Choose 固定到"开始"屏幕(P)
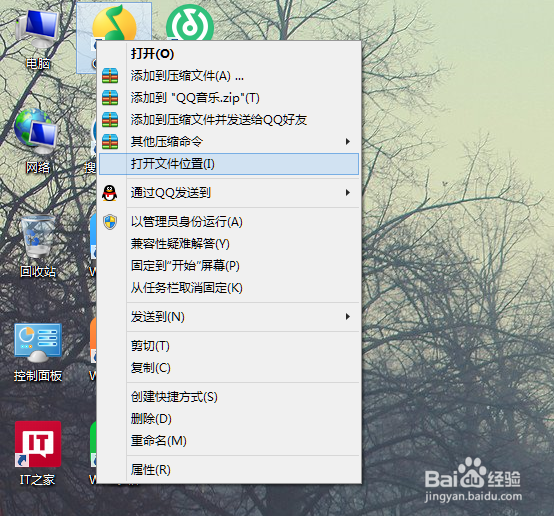This screenshot has width=554, height=516. point(229,266)
